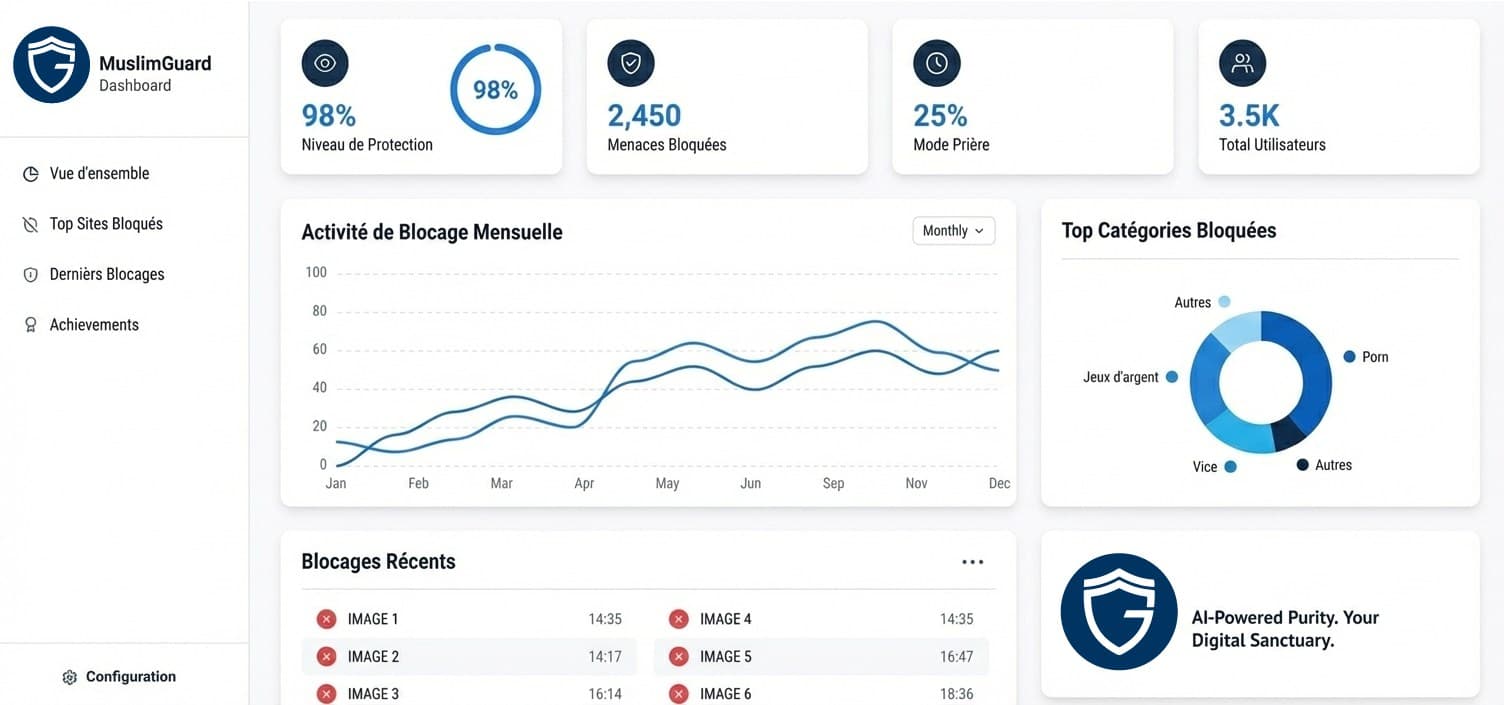
Task: Click the clock icon for Mode Prière
Action: [937, 63]
